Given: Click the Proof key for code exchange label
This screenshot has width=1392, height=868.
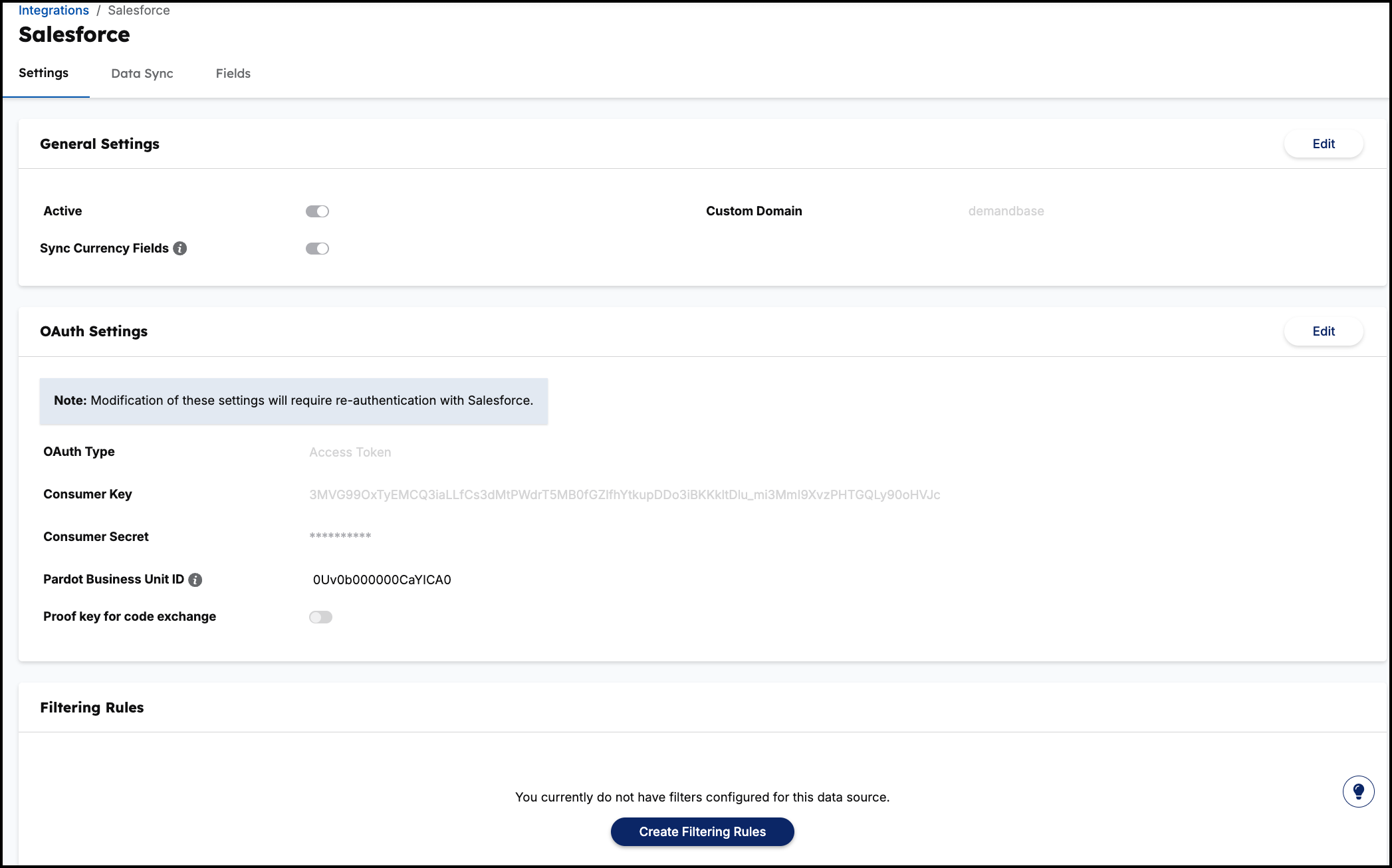Looking at the screenshot, I should [130, 616].
